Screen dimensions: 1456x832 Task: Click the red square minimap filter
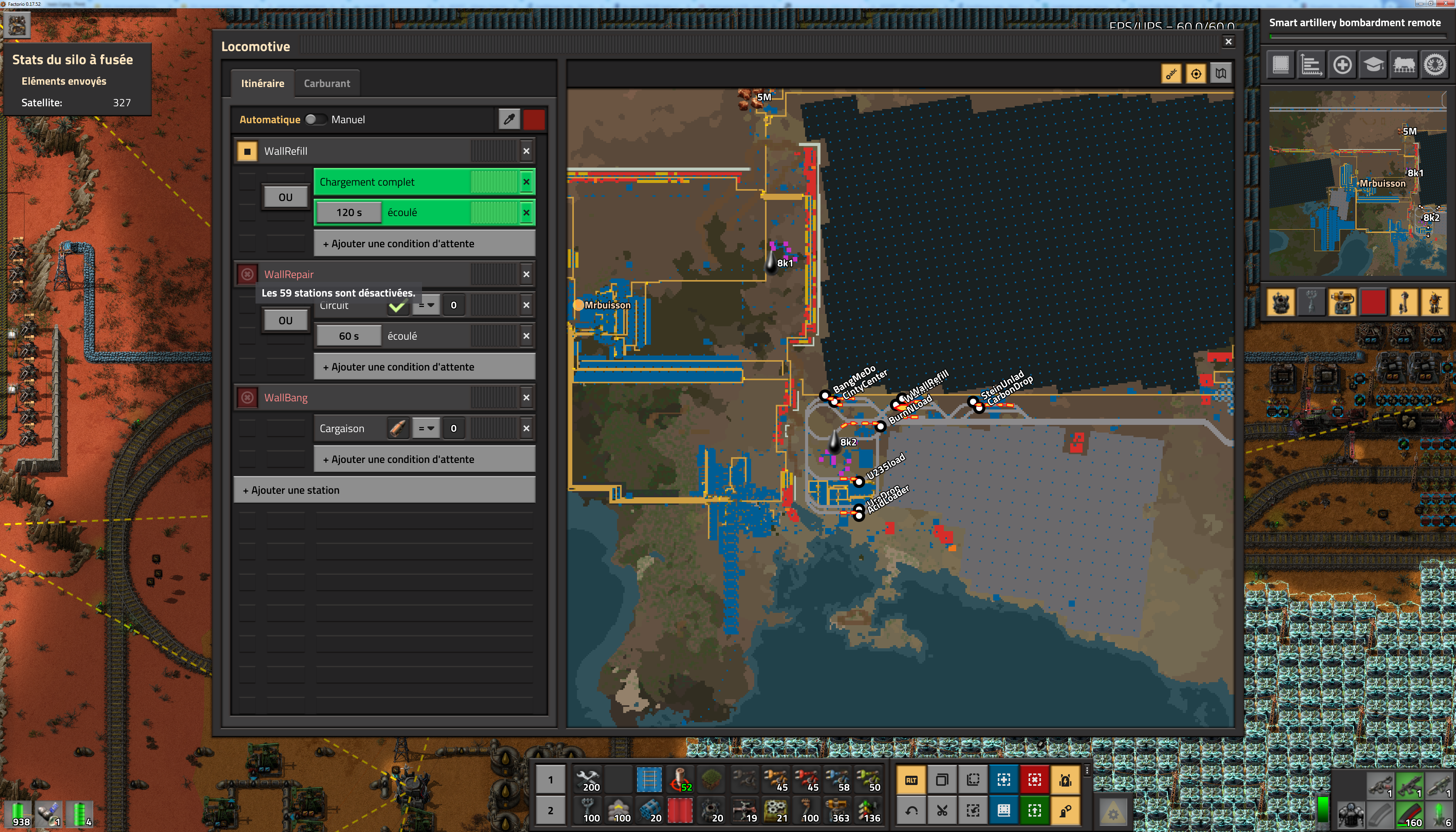coord(1373,302)
